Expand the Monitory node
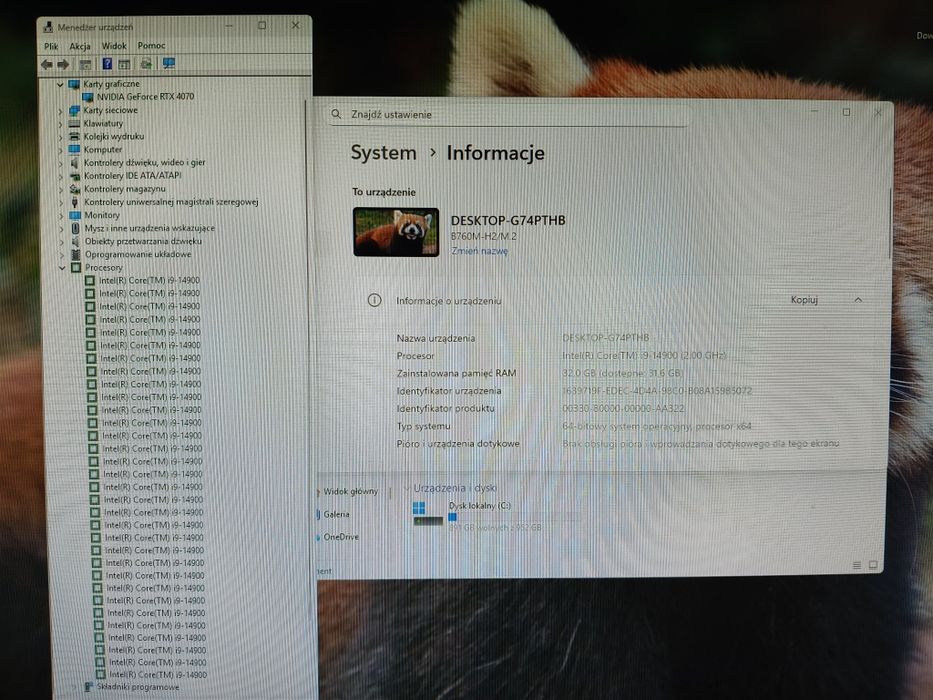Screen dimensions: 933x700 (x=61, y=215)
